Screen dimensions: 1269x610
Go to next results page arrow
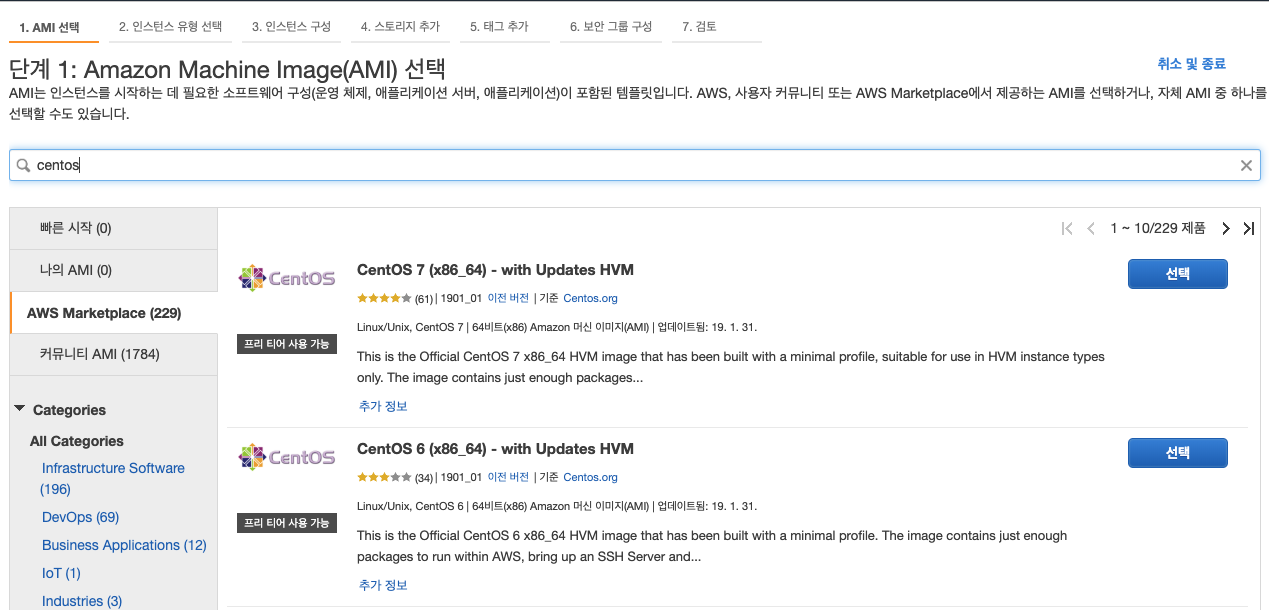[1226, 229]
